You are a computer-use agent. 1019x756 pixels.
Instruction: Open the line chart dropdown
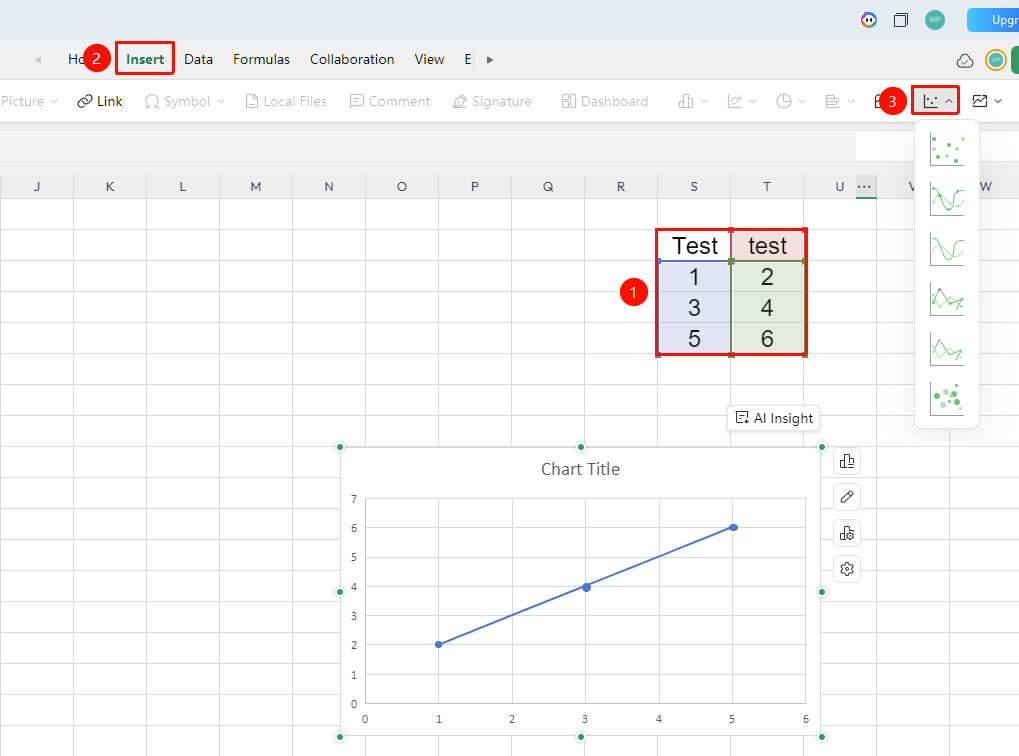point(742,101)
